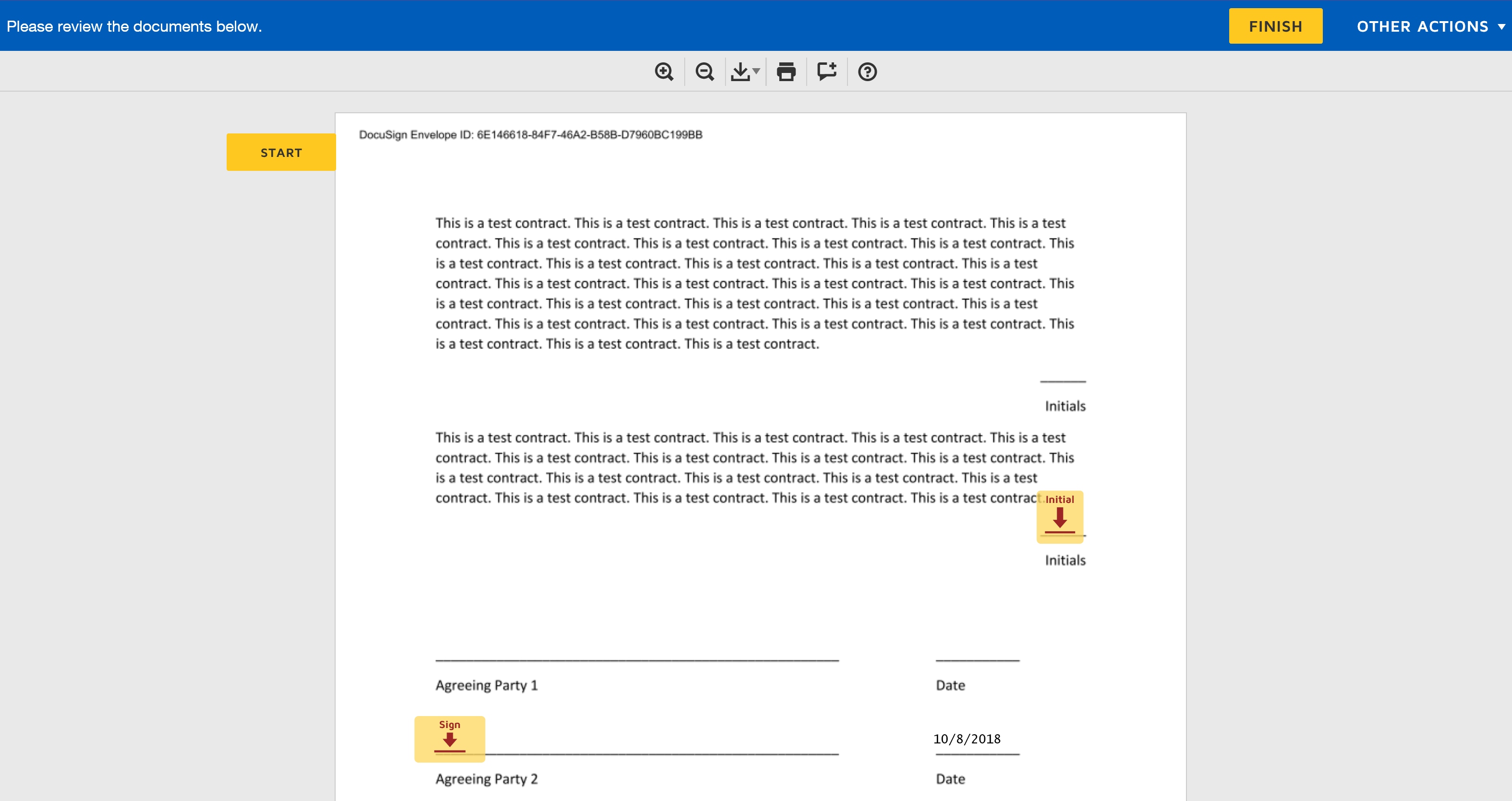
Task: Click the 'Please review the documents below' message
Action: 134,26
